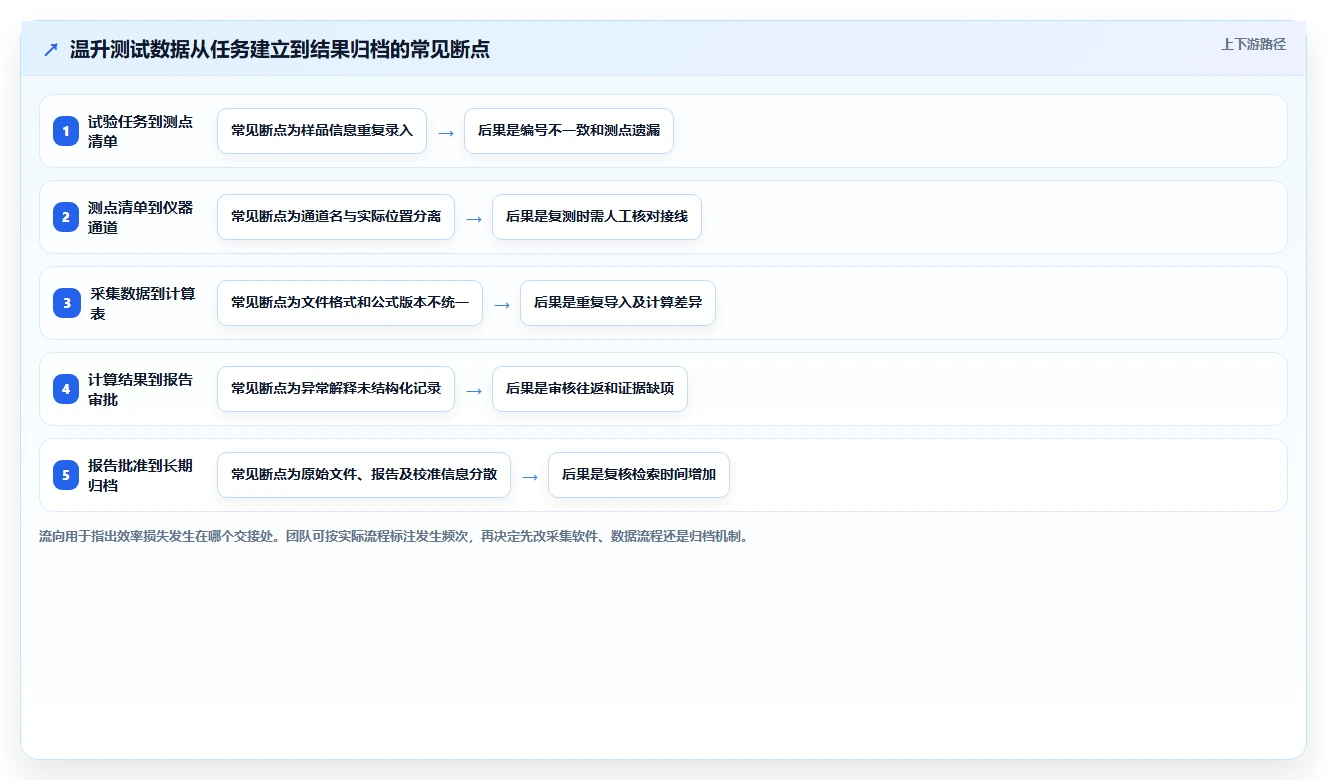Click the step label 采集数据到计算表
Image resolution: width=1327 pixels, height=780 pixels.
tap(142, 303)
